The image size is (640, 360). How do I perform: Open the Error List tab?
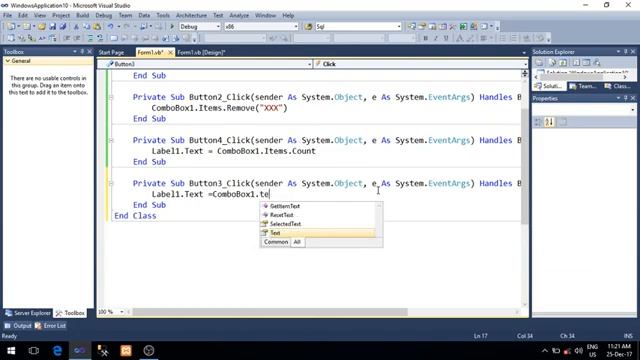(50, 326)
